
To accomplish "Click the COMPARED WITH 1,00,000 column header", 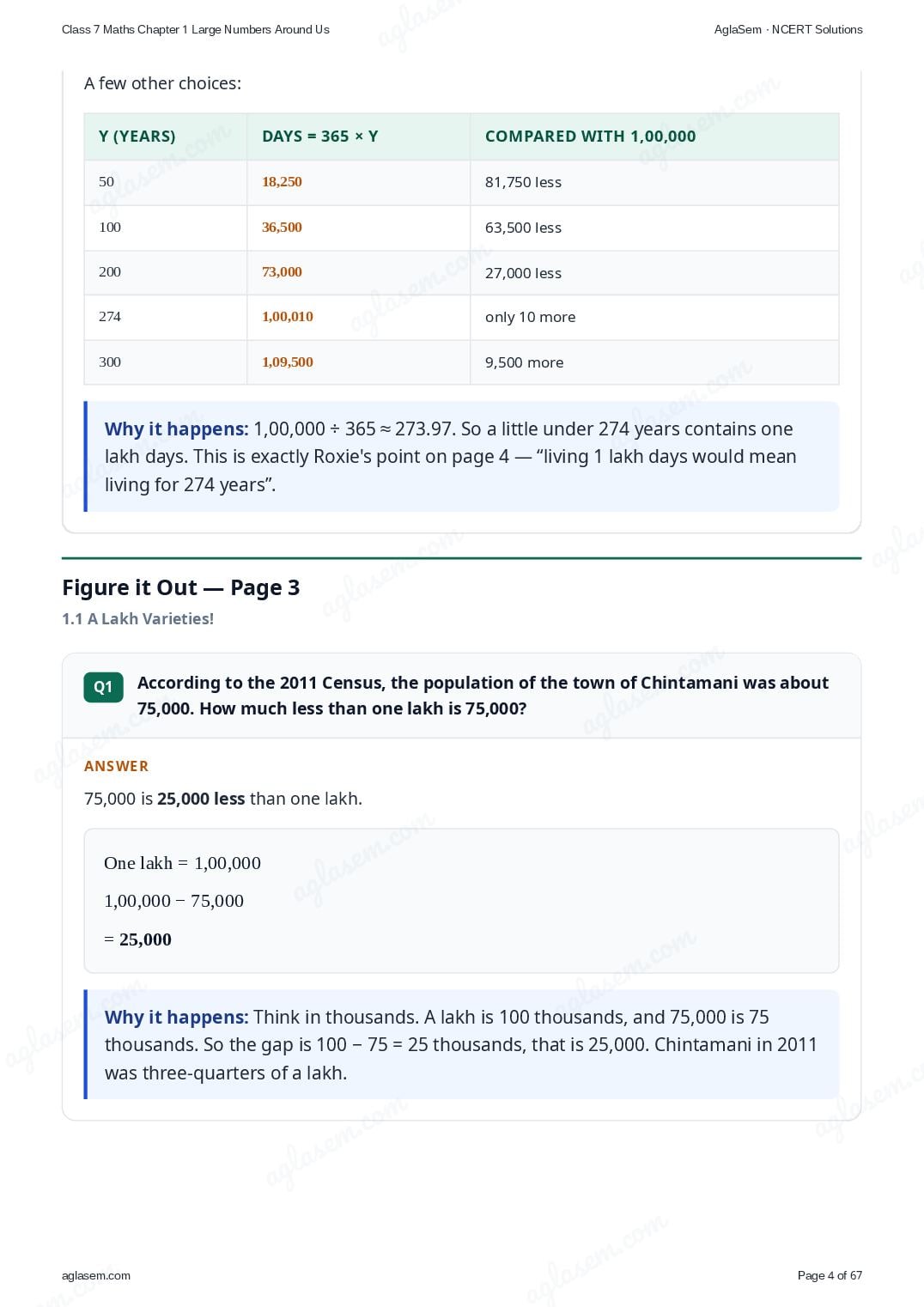I will click(591, 136).
